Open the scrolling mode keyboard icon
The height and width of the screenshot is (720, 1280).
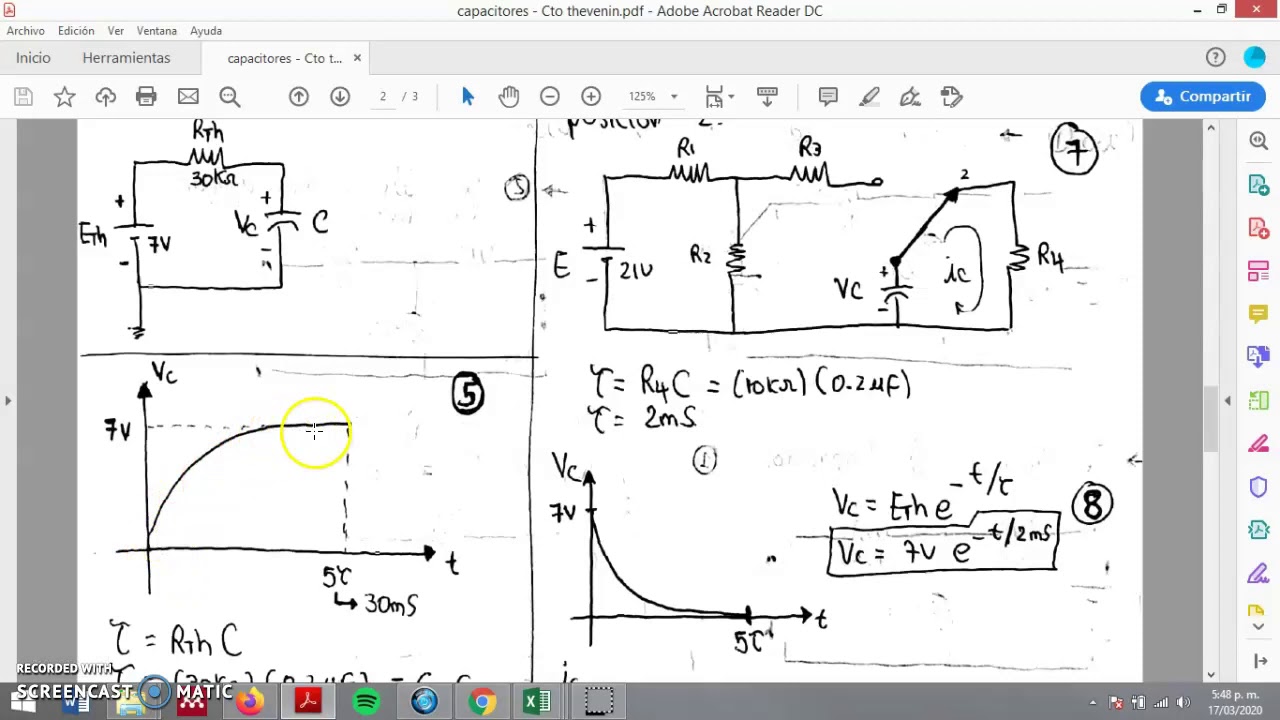coord(767,96)
